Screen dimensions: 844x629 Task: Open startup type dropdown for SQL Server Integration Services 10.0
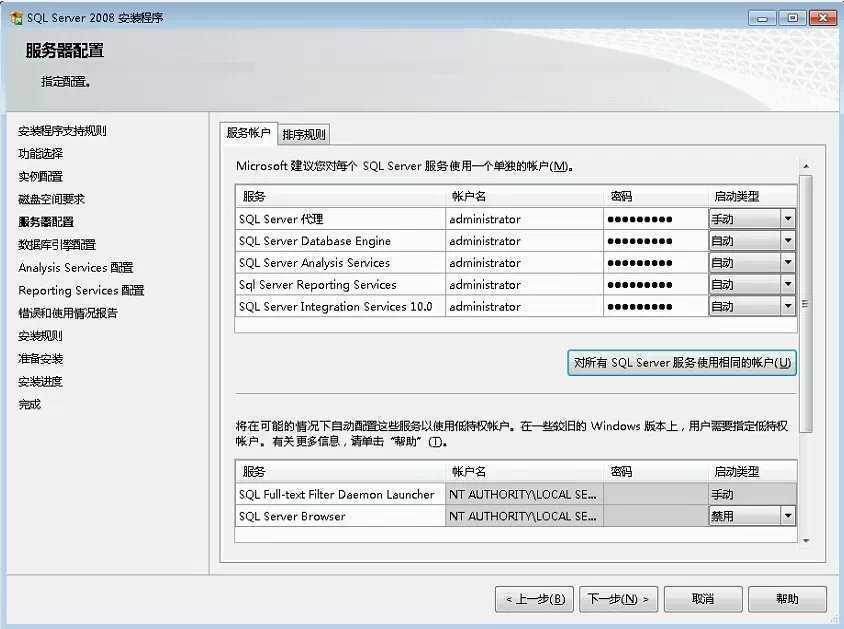[787, 307]
